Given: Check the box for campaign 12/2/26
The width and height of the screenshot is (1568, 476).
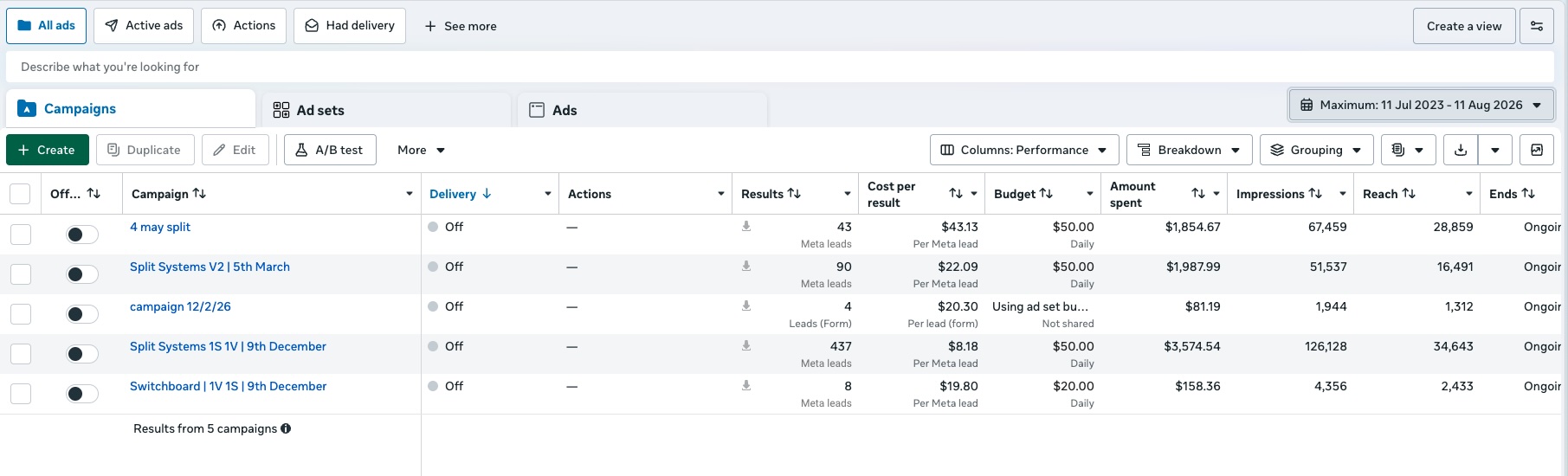Looking at the screenshot, I should (x=21, y=314).
